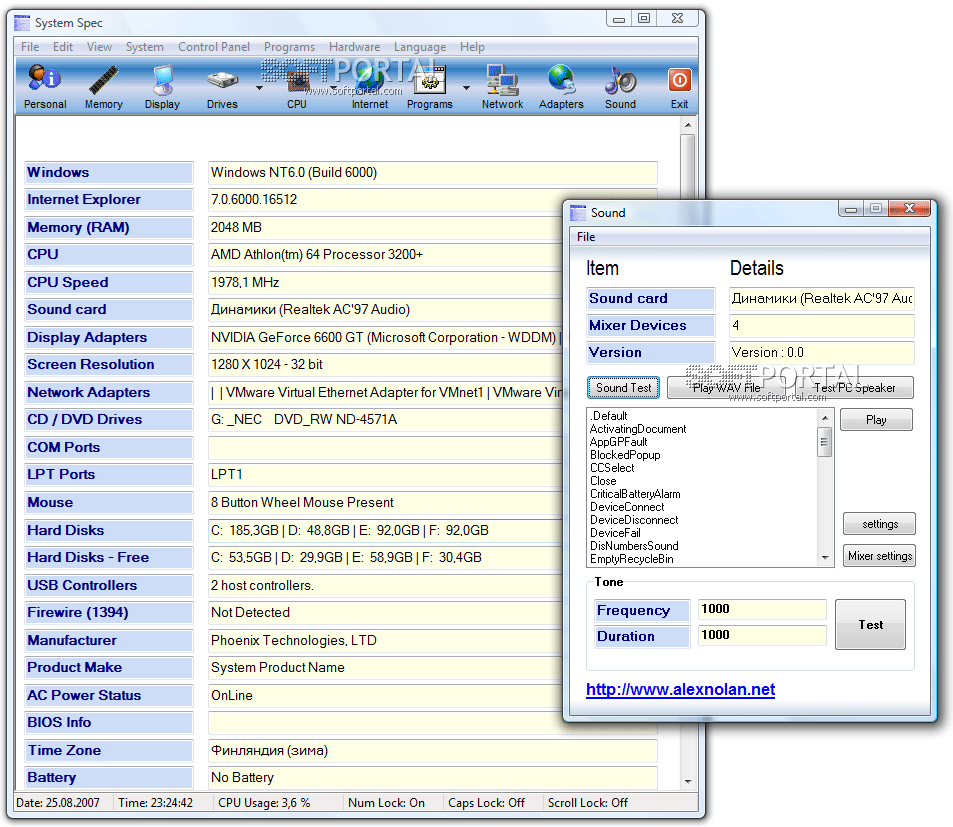
Task: Click the Duration value field
Action: click(762, 636)
